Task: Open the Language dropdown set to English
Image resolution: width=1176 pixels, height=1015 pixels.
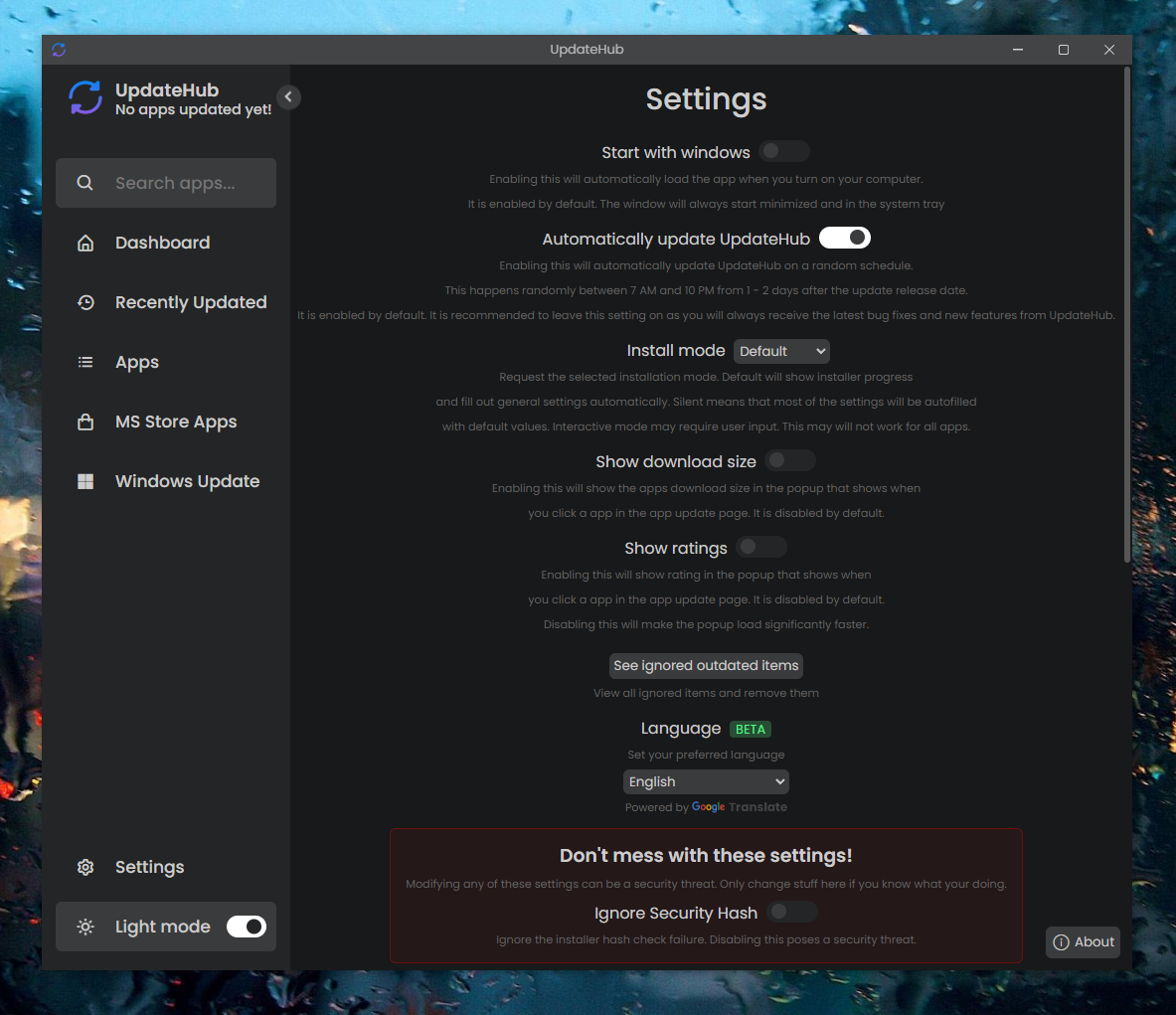Action: (706, 781)
